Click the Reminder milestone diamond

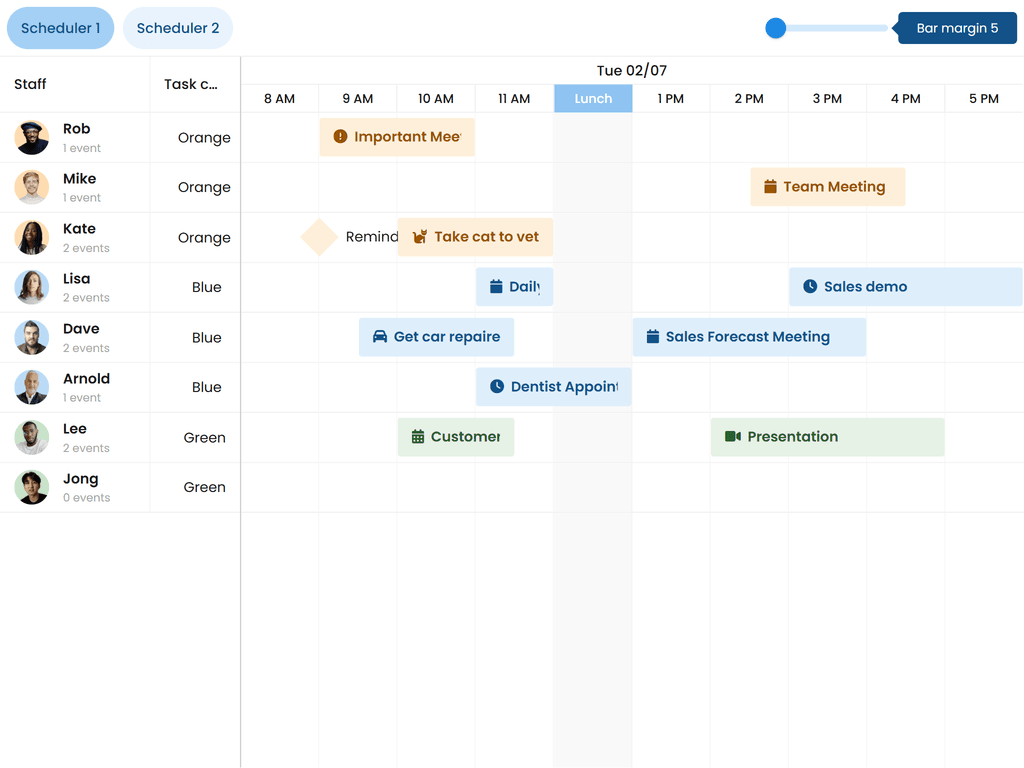(x=319, y=237)
